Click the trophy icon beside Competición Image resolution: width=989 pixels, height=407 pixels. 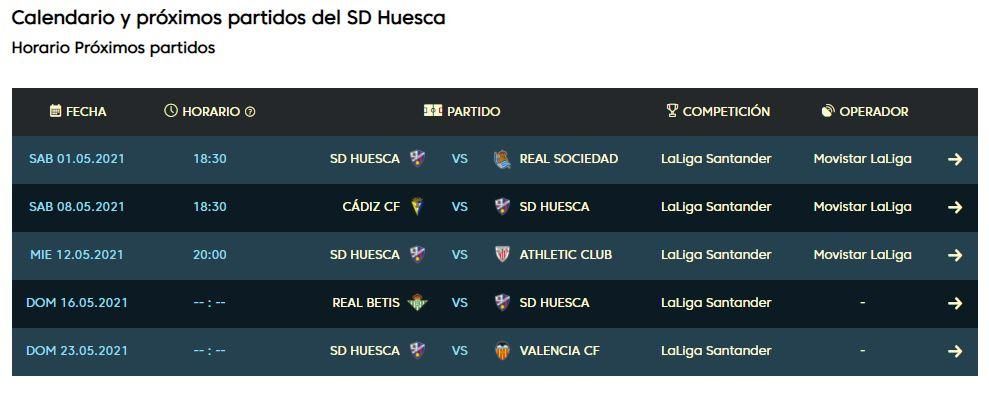672,111
